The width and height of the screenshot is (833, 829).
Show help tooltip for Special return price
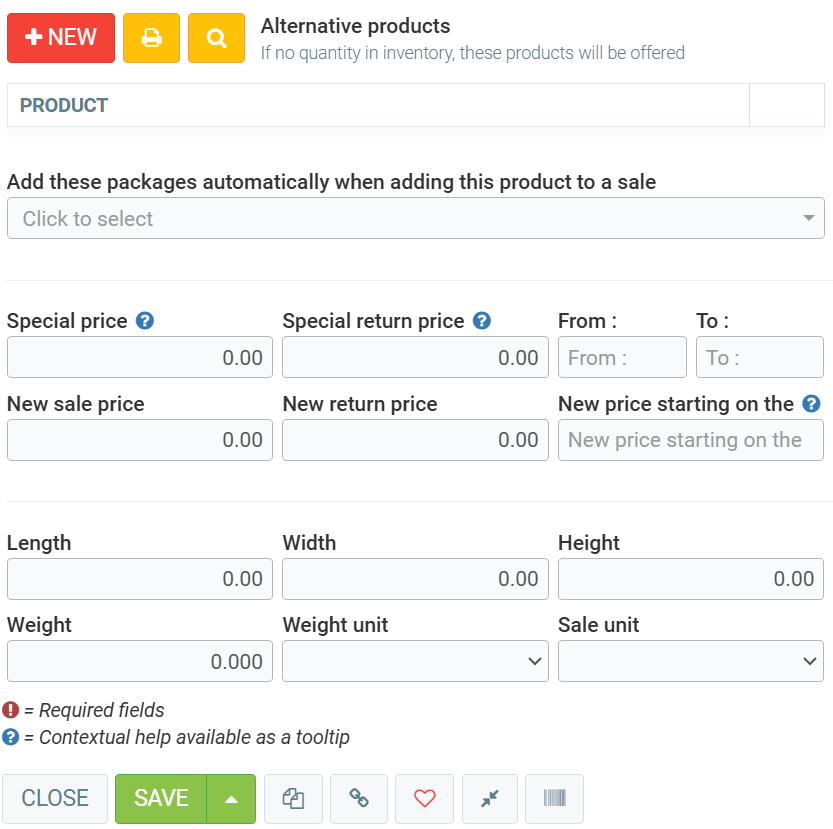coord(482,321)
